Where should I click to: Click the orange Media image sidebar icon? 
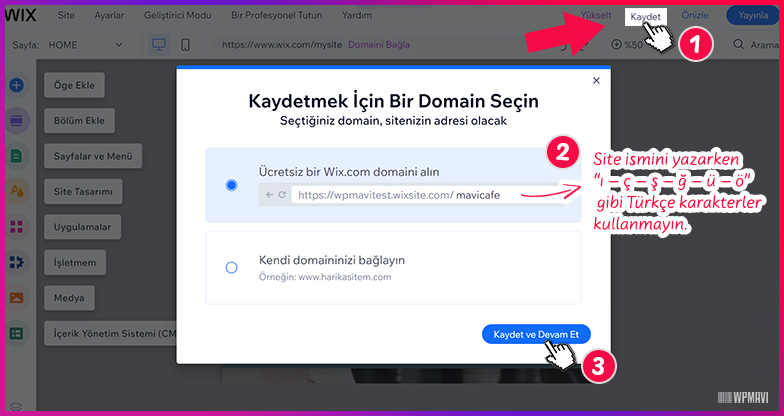coord(16,298)
